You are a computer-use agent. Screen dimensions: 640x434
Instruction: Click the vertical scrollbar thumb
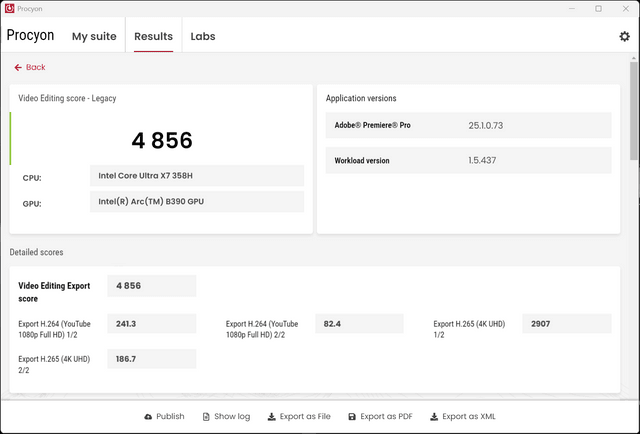tap(633, 111)
